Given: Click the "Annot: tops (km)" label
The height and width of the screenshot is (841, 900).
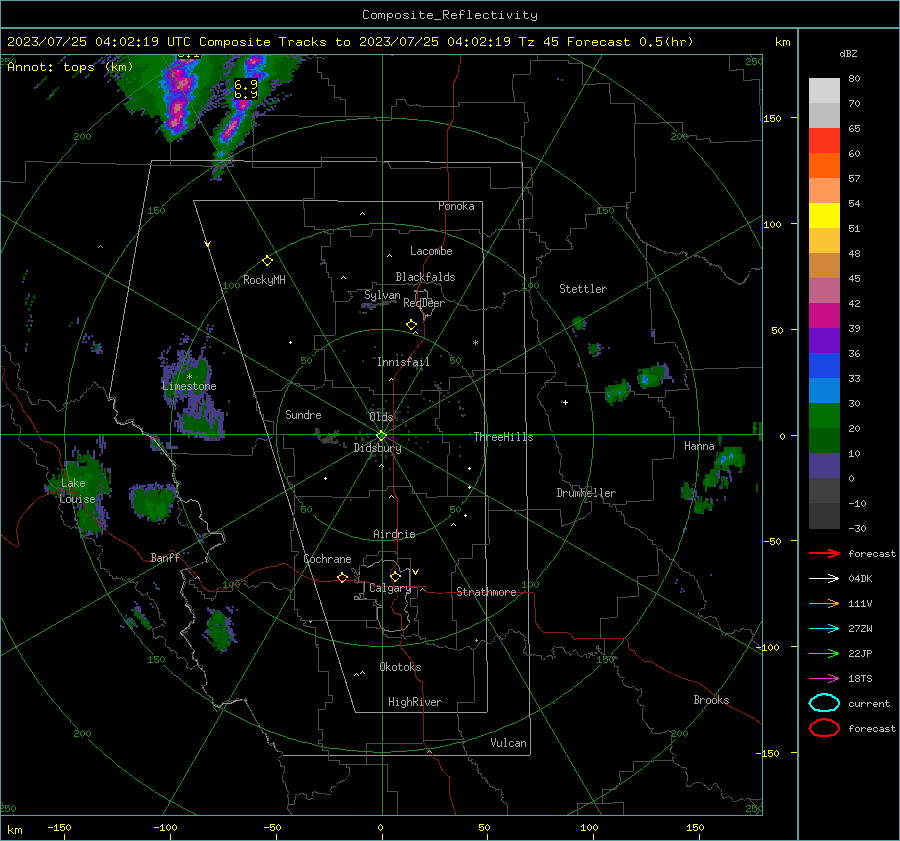Looking at the screenshot, I should point(70,67).
